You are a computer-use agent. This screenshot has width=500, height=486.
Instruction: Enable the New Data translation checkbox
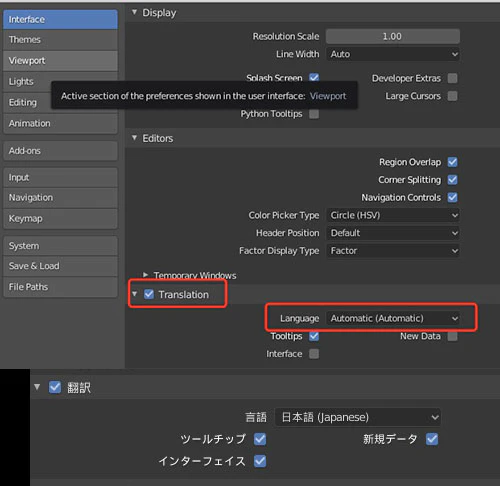click(452, 336)
